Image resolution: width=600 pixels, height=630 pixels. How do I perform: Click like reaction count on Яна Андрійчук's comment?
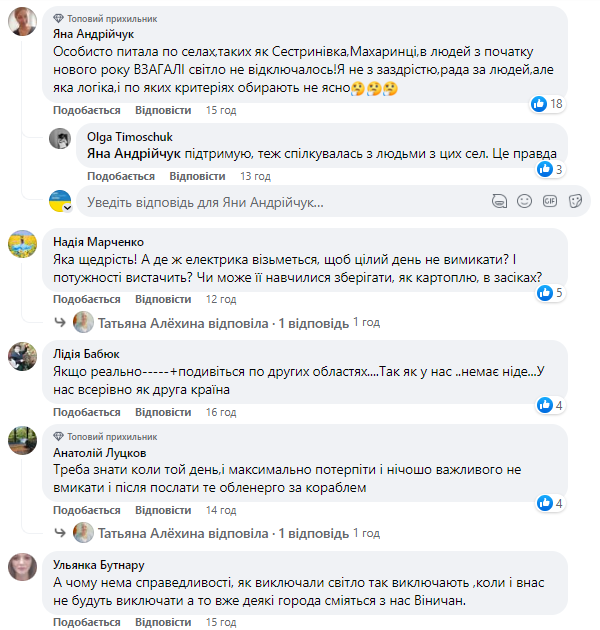(548, 103)
